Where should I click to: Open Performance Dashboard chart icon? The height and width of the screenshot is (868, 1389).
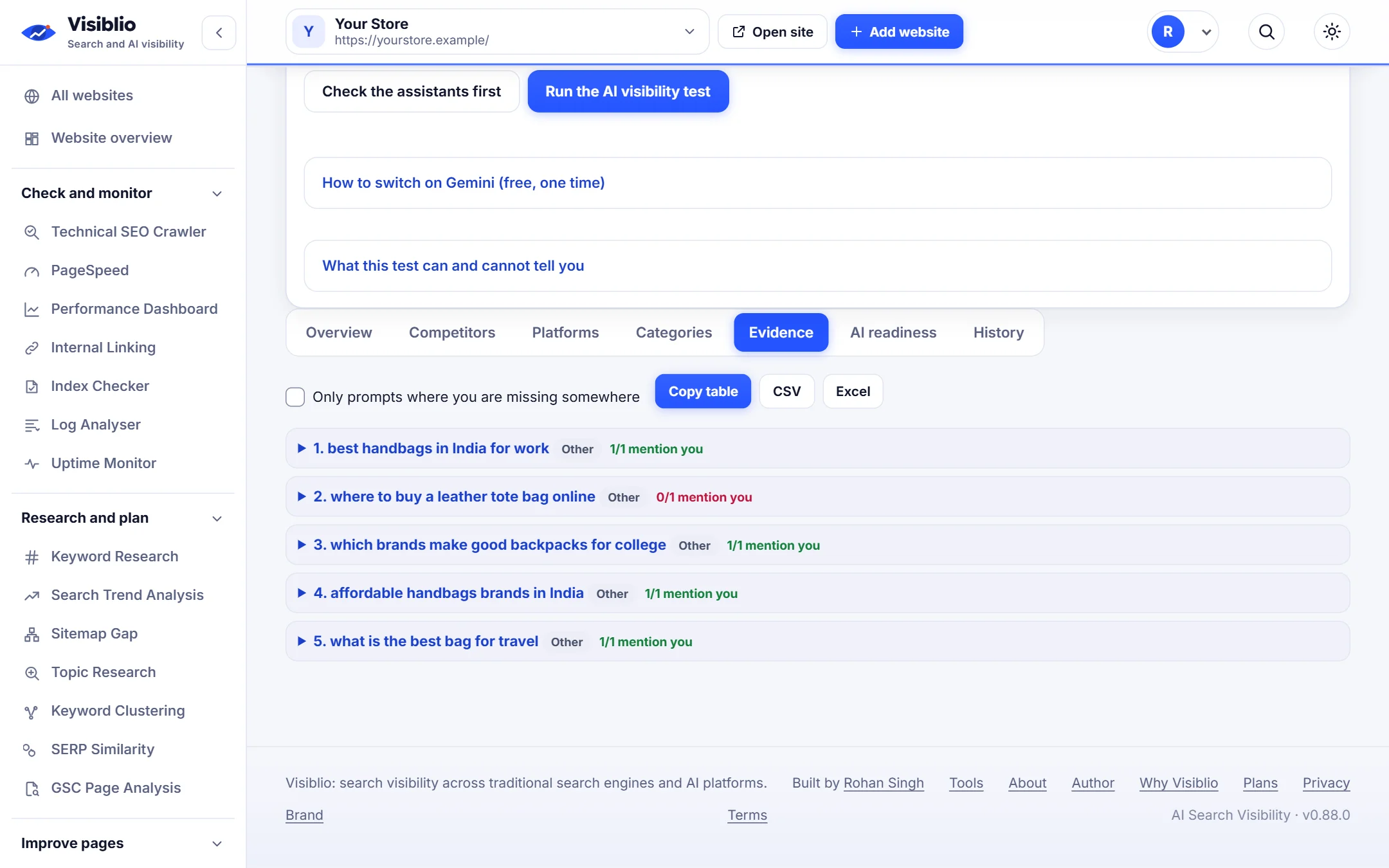[x=32, y=309]
